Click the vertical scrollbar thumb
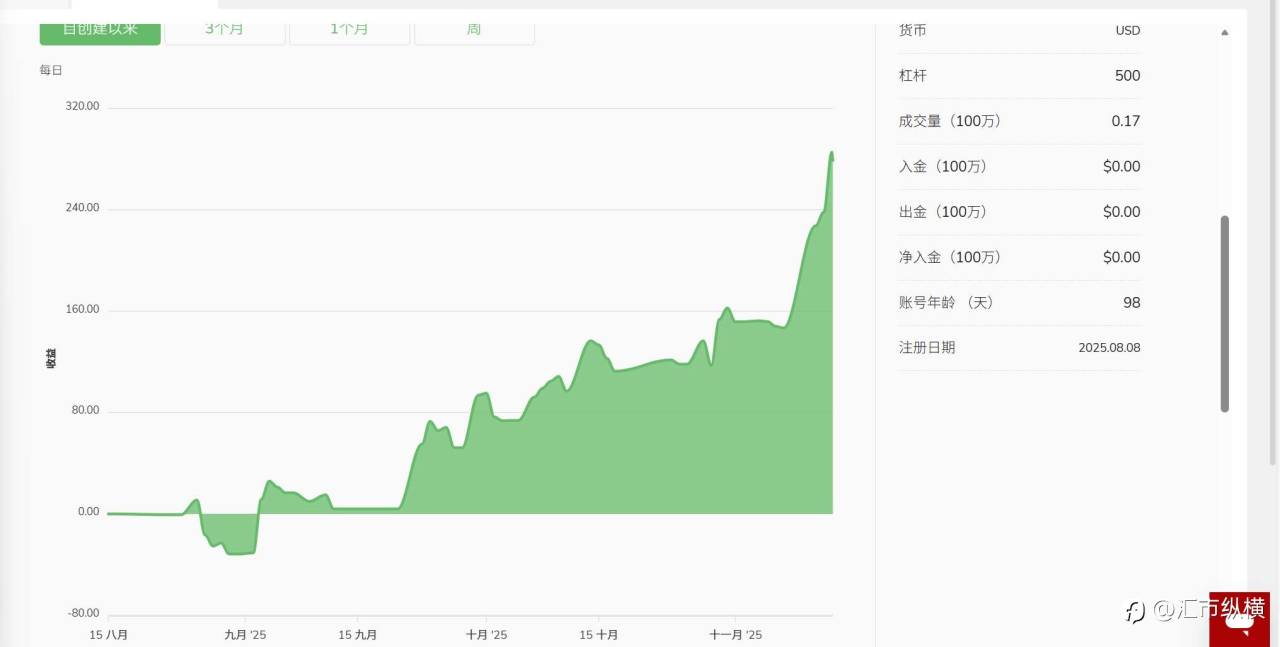Image resolution: width=1280 pixels, height=647 pixels. (1225, 313)
